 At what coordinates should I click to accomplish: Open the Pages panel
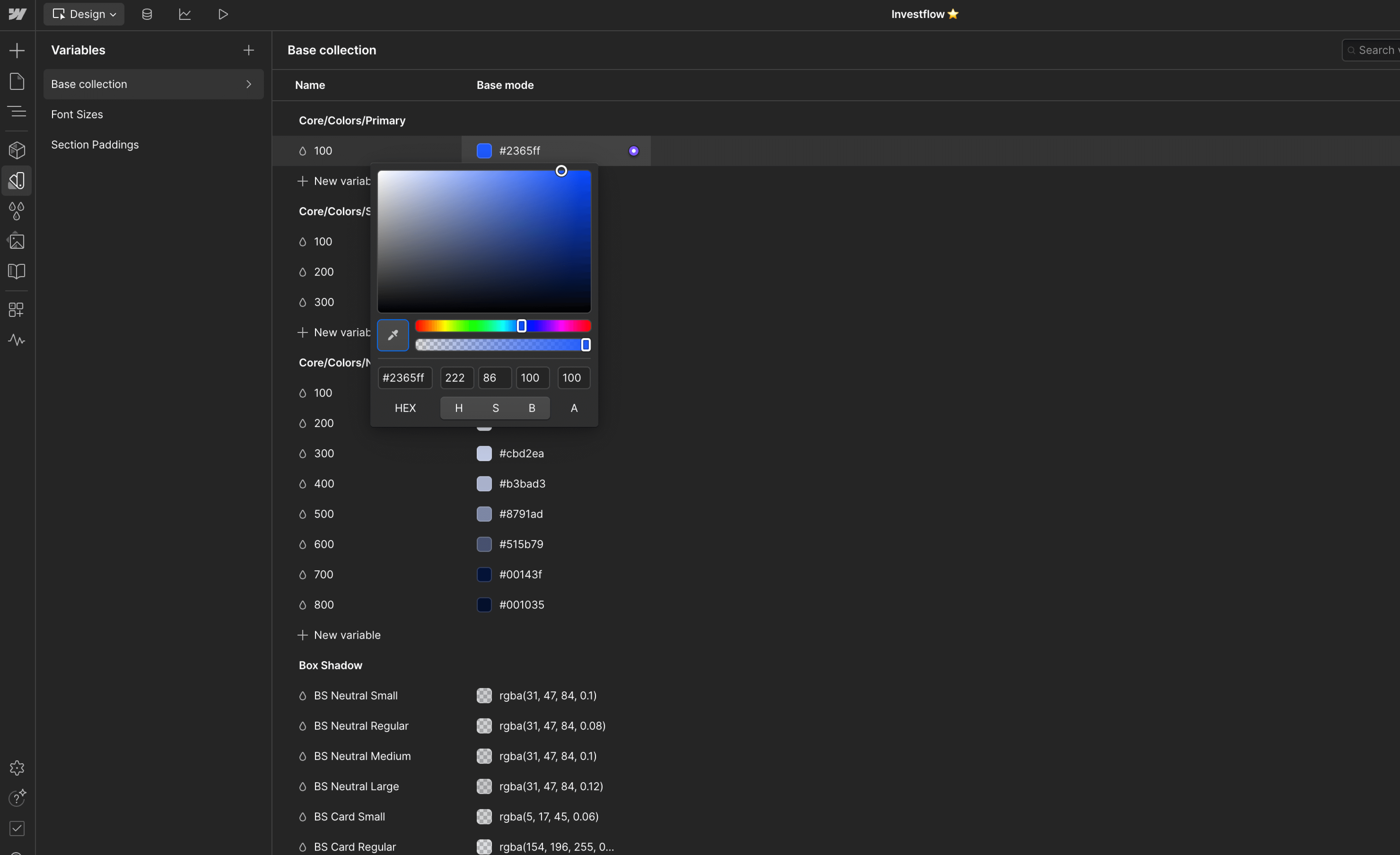pos(16,81)
